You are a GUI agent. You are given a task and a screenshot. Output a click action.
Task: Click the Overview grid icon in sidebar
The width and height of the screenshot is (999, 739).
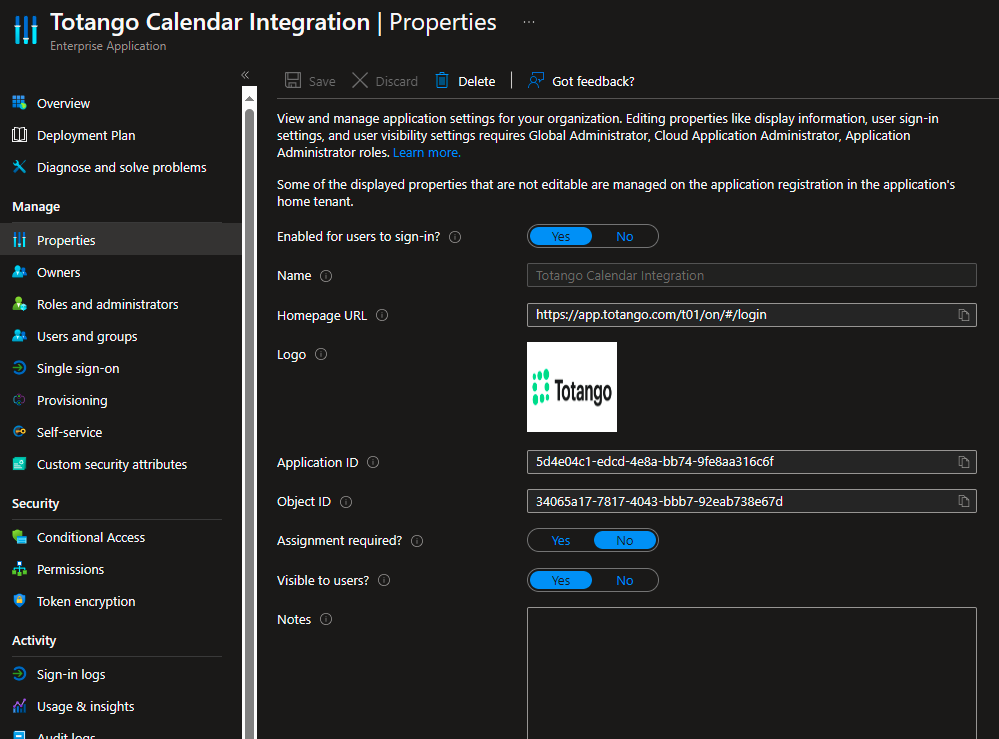pyautogui.click(x=19, y=103)
